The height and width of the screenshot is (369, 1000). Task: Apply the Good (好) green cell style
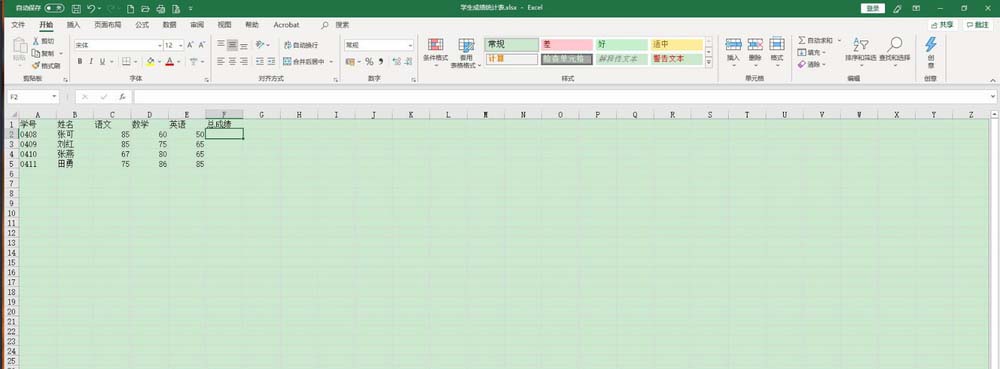pos(621,45)
